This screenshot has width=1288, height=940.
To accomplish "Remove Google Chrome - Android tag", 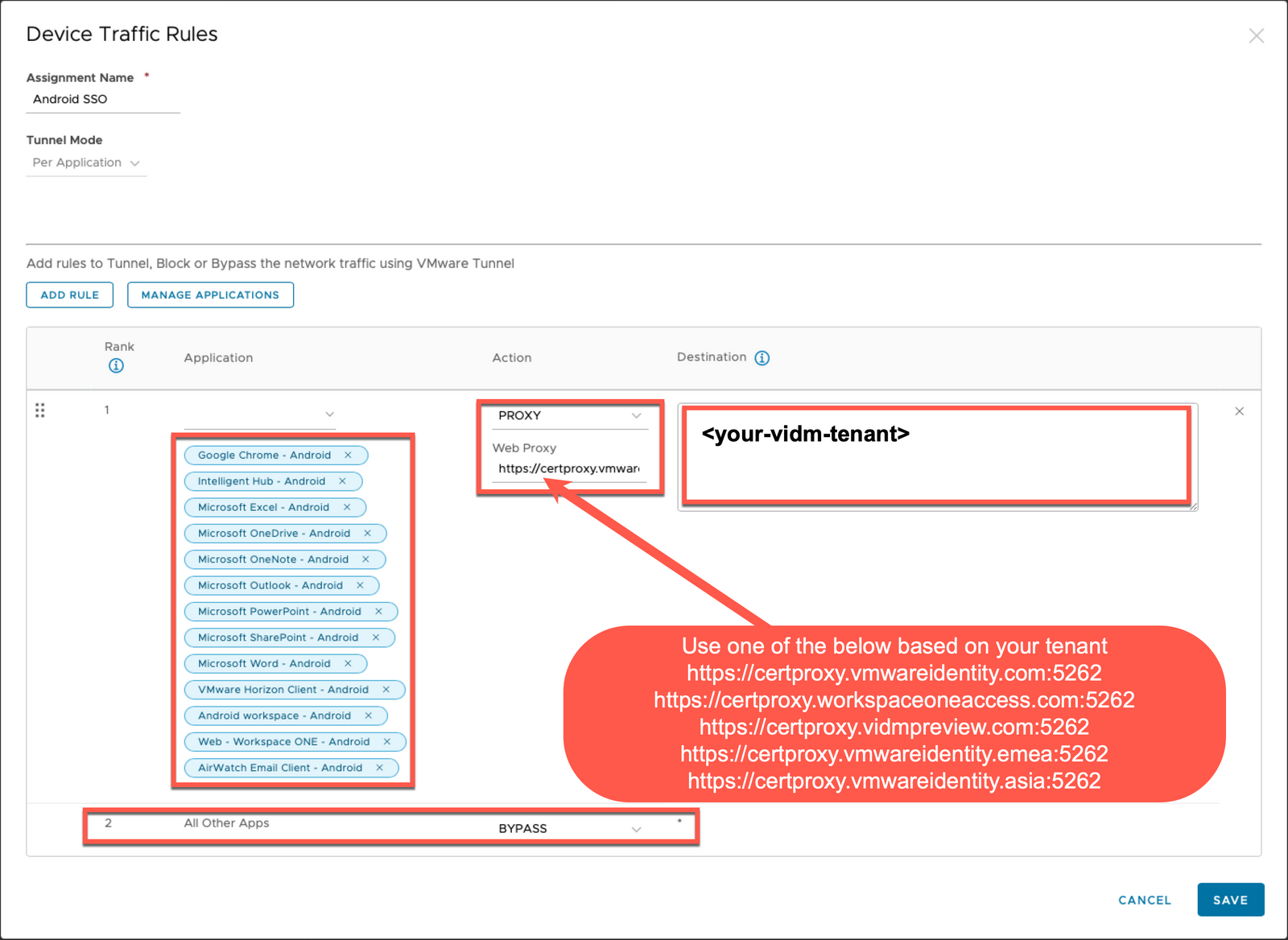I will (348, 456).
